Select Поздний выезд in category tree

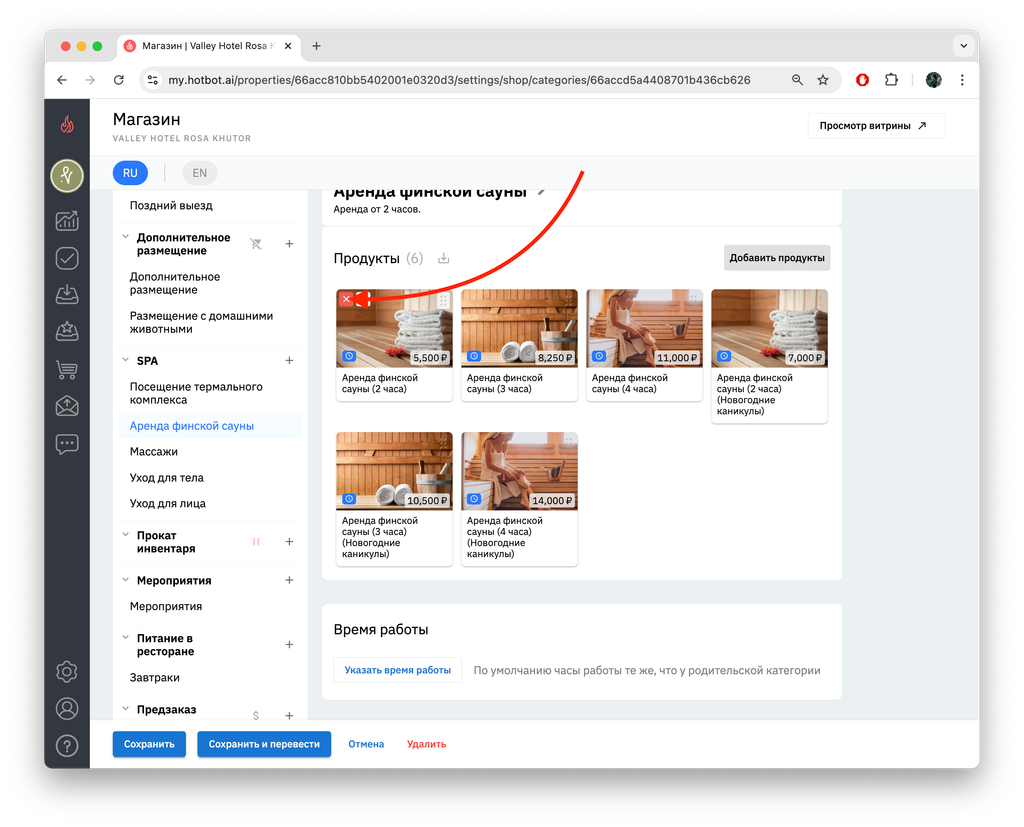pos(171,205)
